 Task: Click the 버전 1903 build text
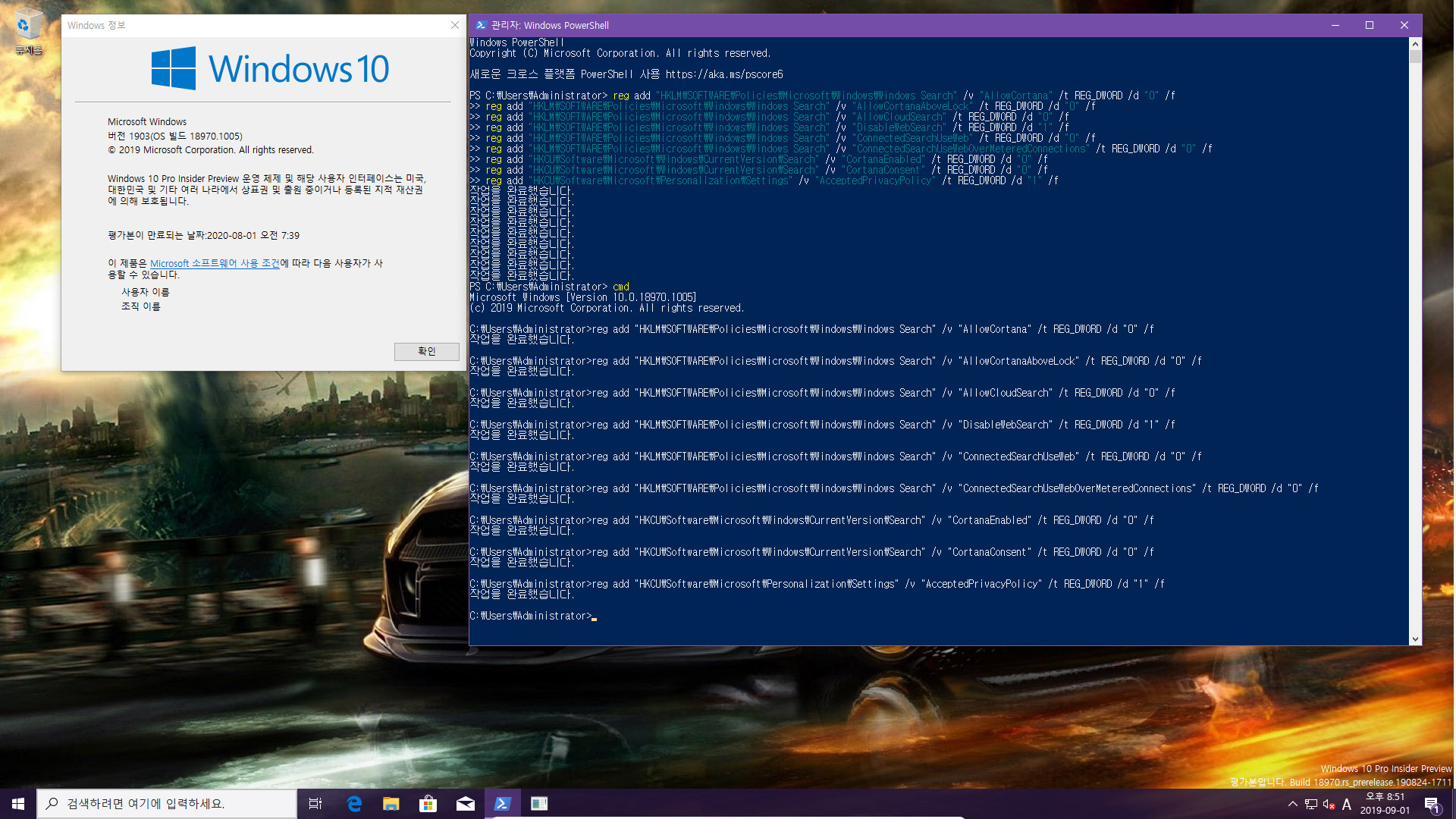175,136
